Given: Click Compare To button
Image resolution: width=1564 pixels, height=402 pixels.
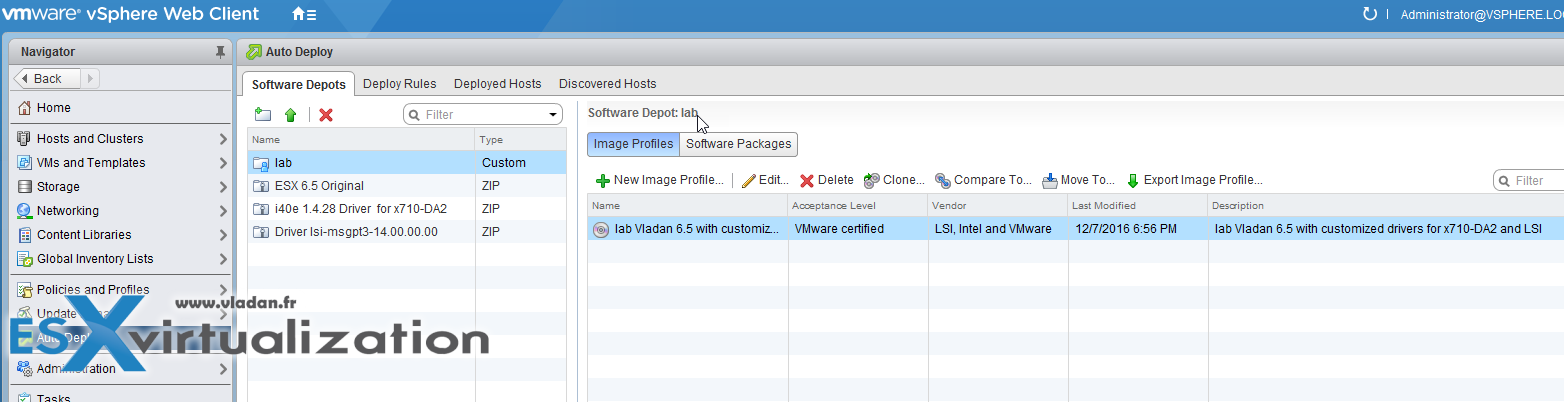Looking at the screenshot, I should tap(983, 180).
